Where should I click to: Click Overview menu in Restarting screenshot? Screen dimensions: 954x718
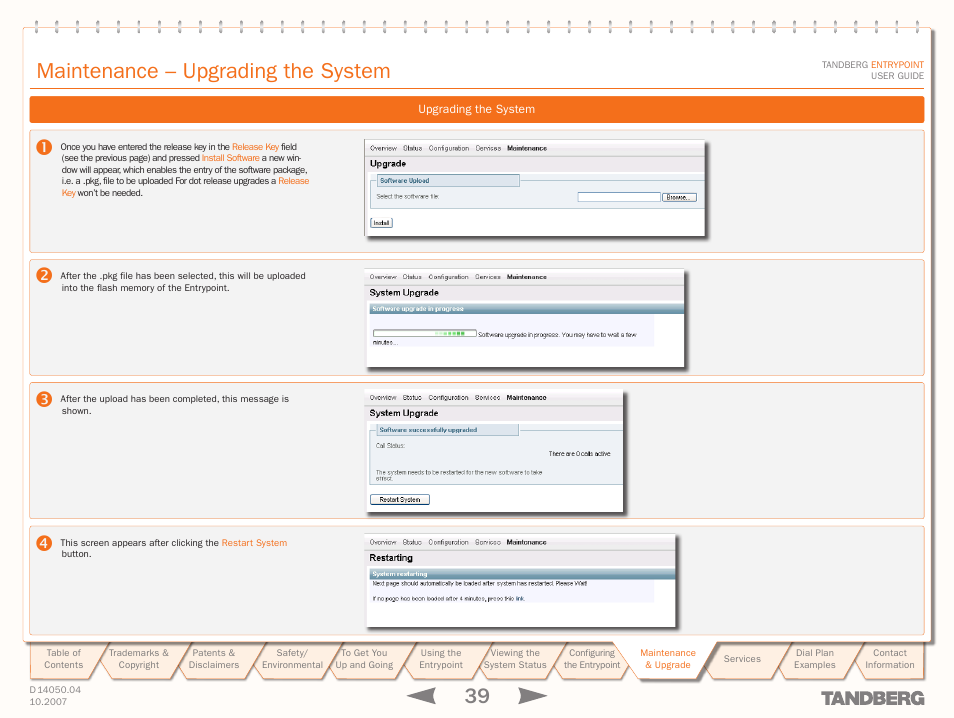tap(383, 542)
